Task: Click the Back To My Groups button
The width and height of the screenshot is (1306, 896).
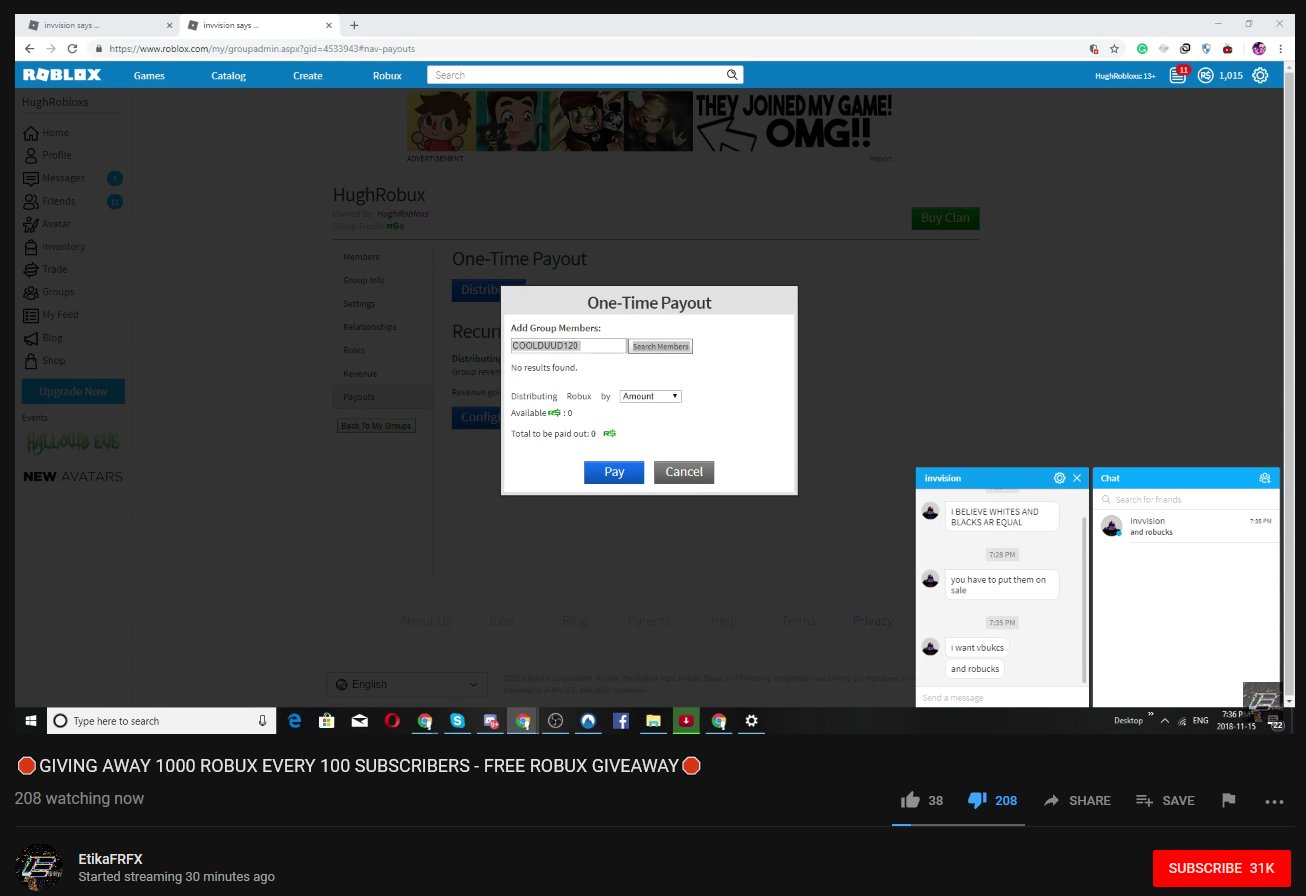Action: (x=376, y=426)
